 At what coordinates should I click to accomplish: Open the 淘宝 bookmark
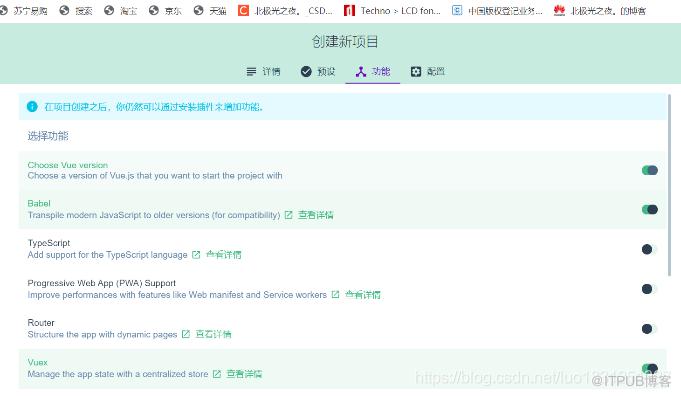(x=121, y=10)
